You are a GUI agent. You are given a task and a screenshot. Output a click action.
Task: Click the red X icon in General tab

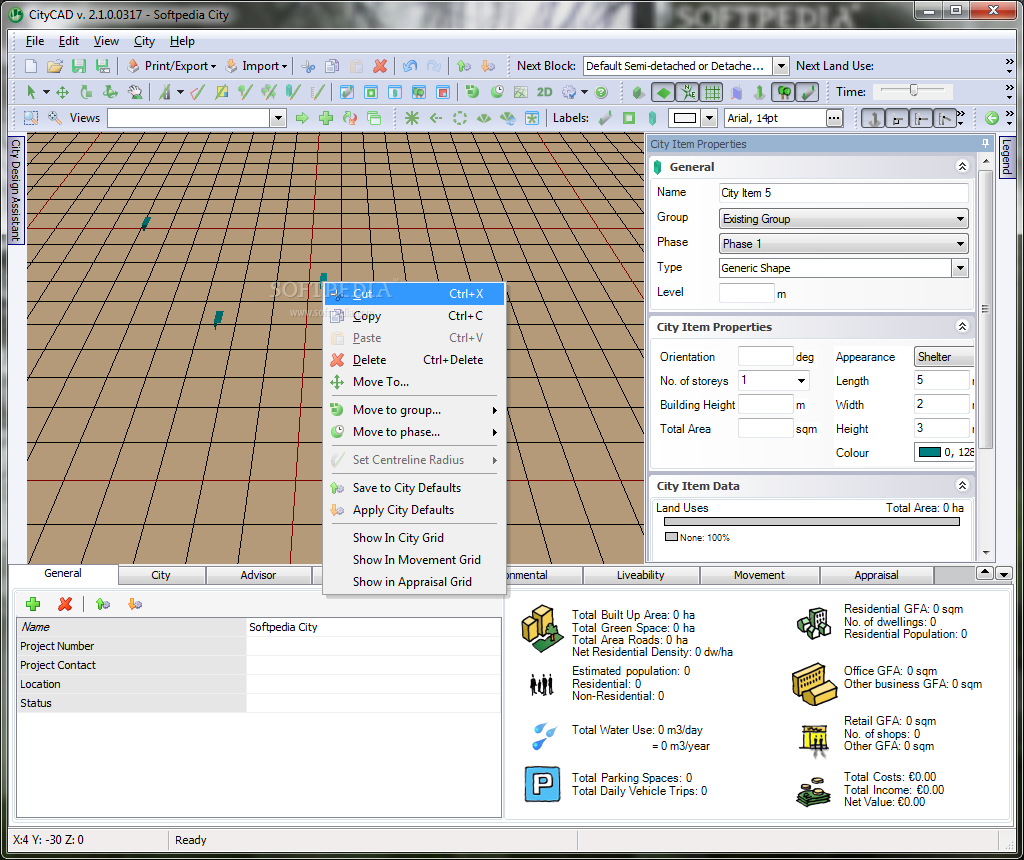click(65, 604)
